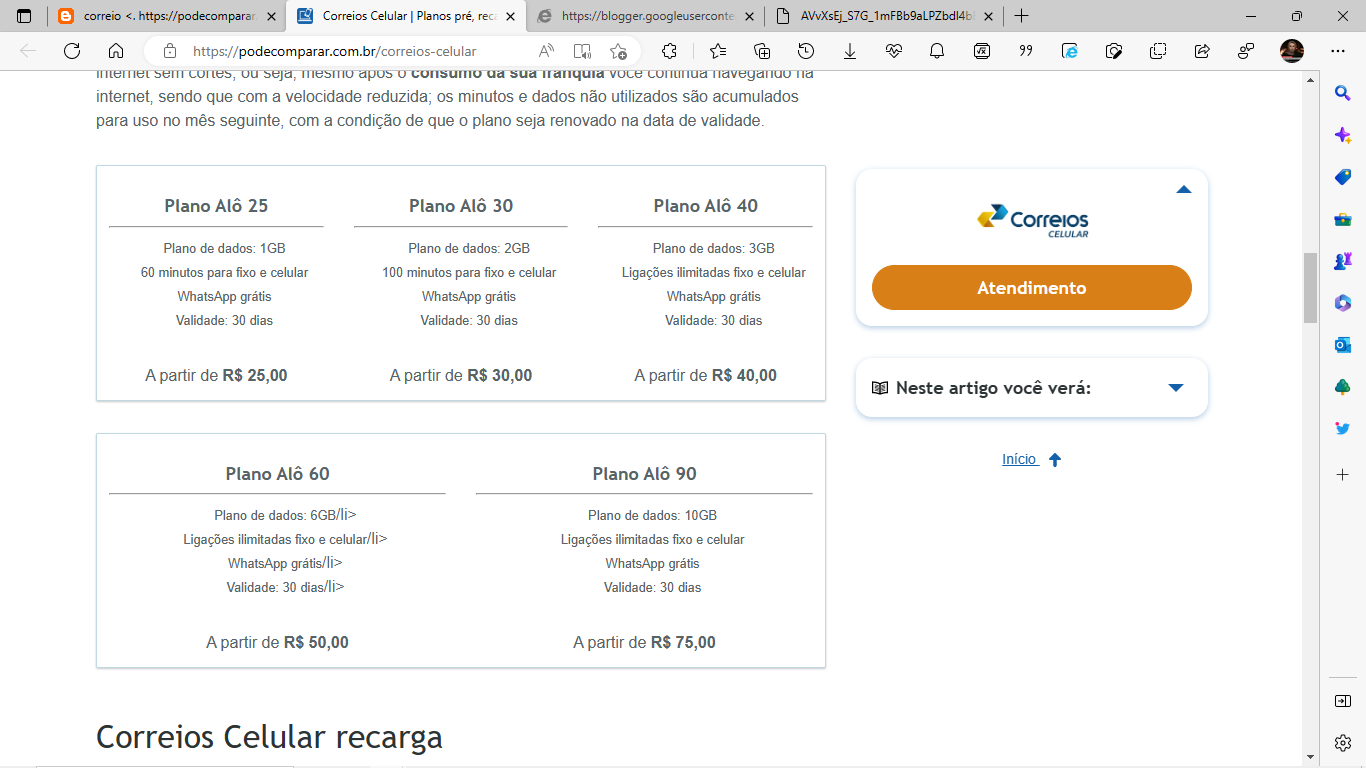Click the up arrow next to Início
The image size is (1366, 768).
click(x=1054, y=460)
